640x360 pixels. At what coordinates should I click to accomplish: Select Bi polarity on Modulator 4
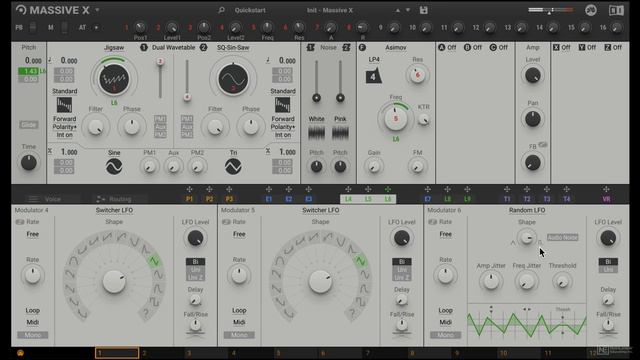coord(196,262)
